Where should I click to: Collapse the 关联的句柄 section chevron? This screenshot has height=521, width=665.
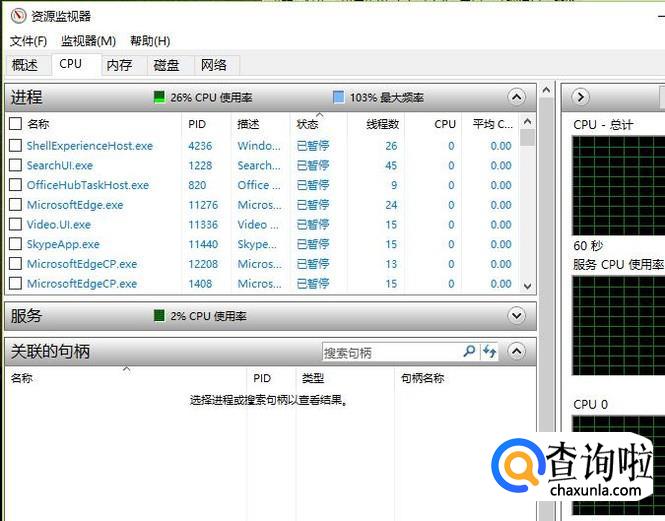point(517,351)
